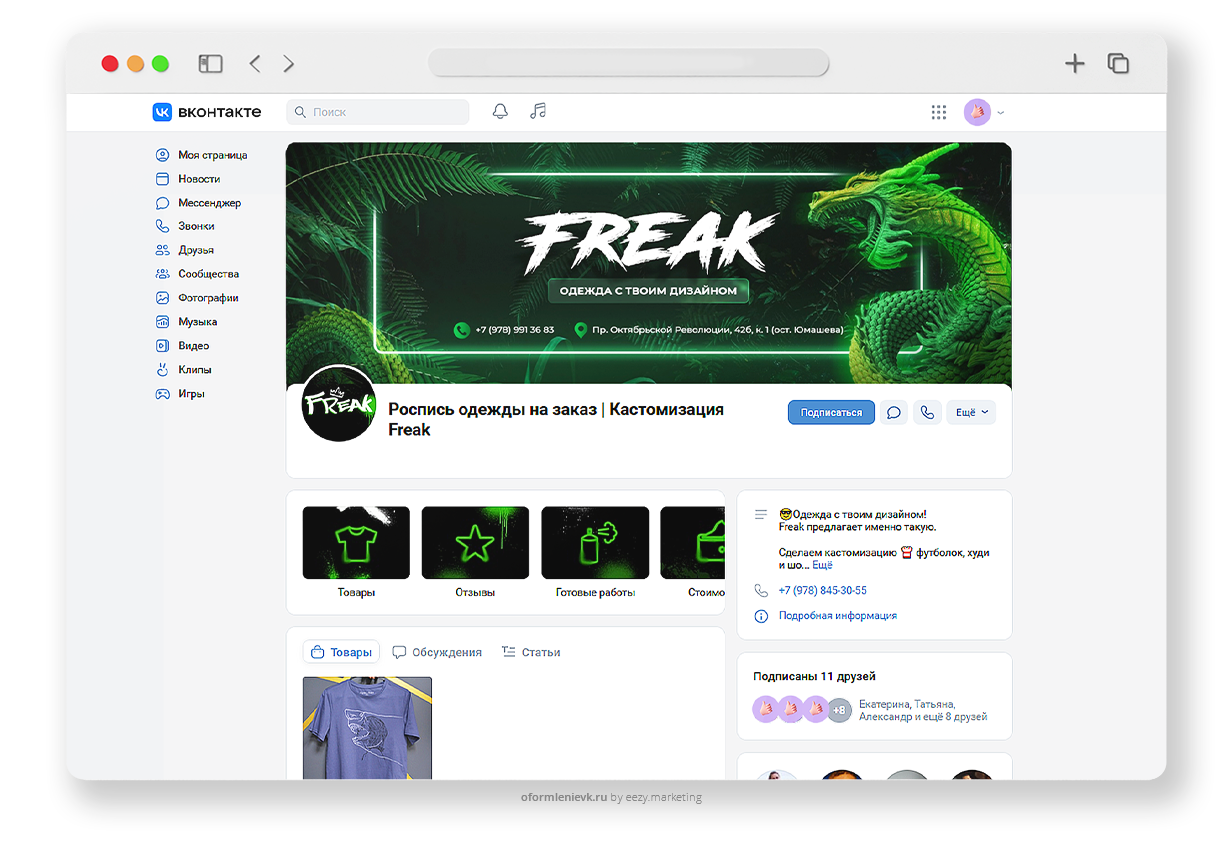1224x846 pixels.
Task: Show the browser tab overview icon
Action: pos(1118,64)
